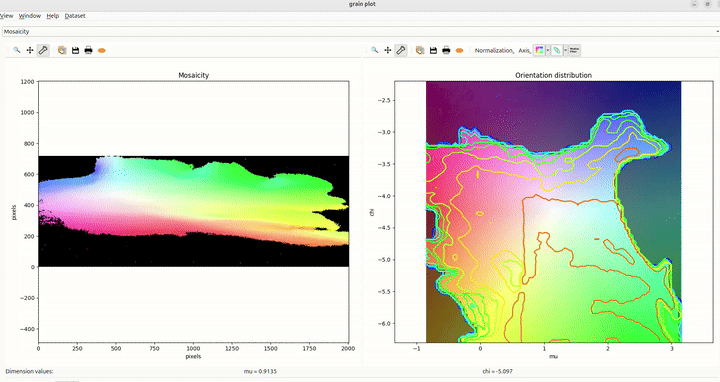720x382 pixels.
Task: Copy Orientation distribution plot to clipboard
Action: click(x=420, y=50)
